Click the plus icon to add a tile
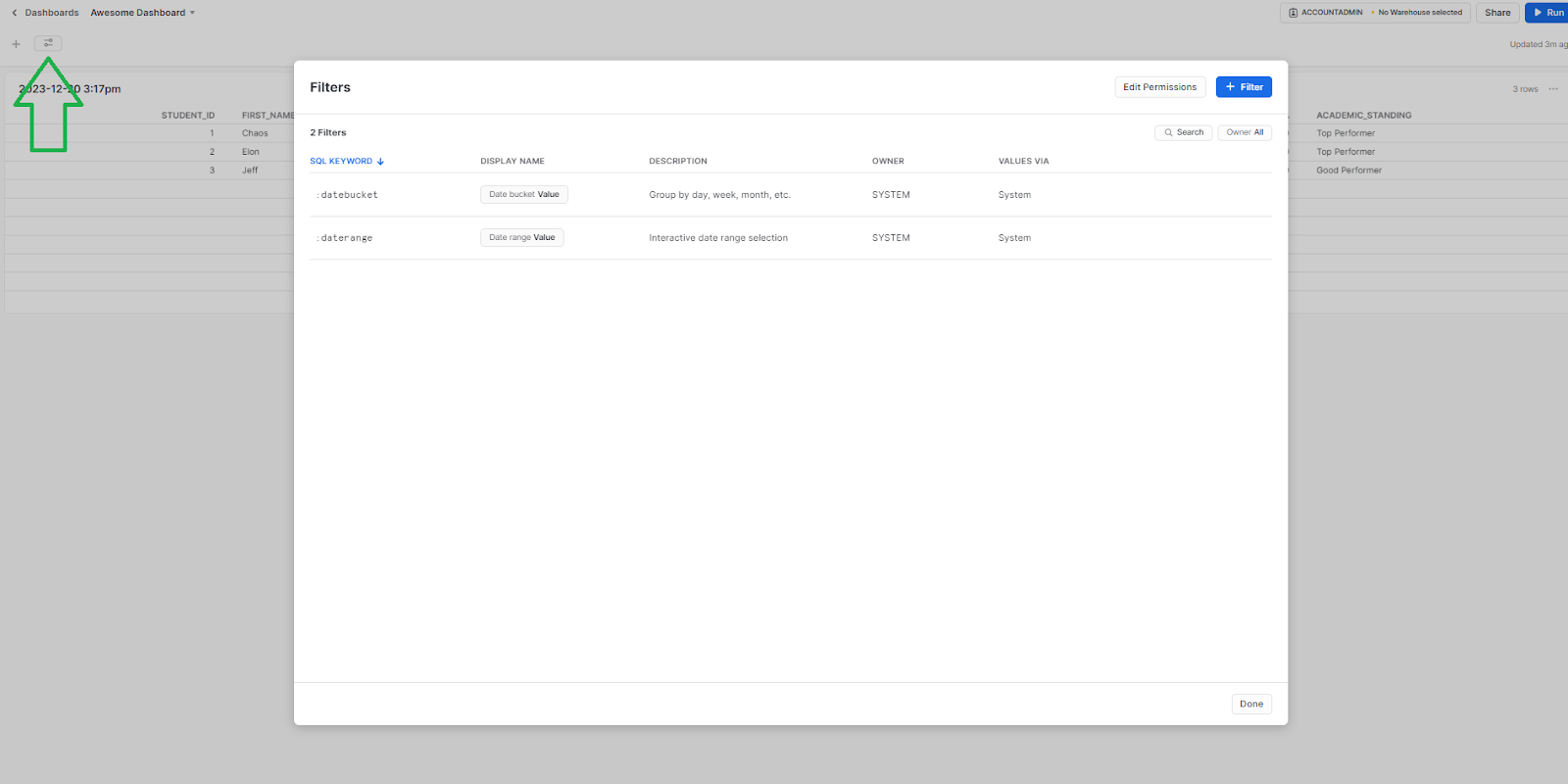This screenshot has width=1568, height=784. click(16, 44)
